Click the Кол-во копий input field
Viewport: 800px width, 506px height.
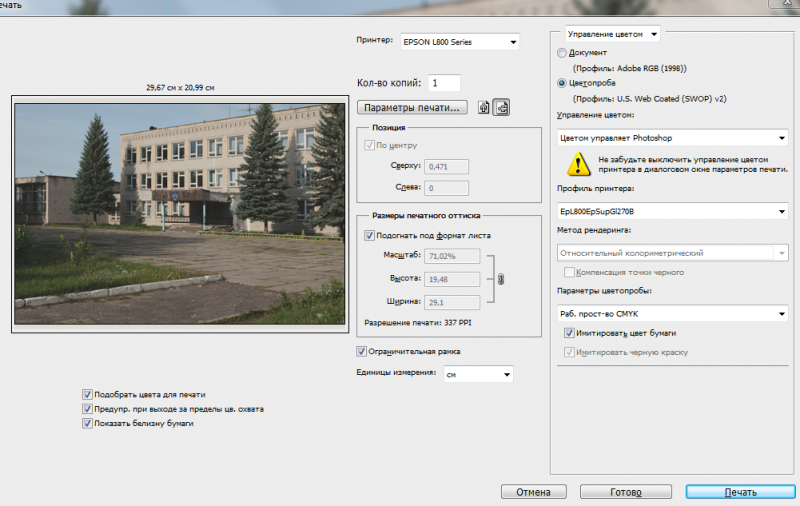(444, 83)
